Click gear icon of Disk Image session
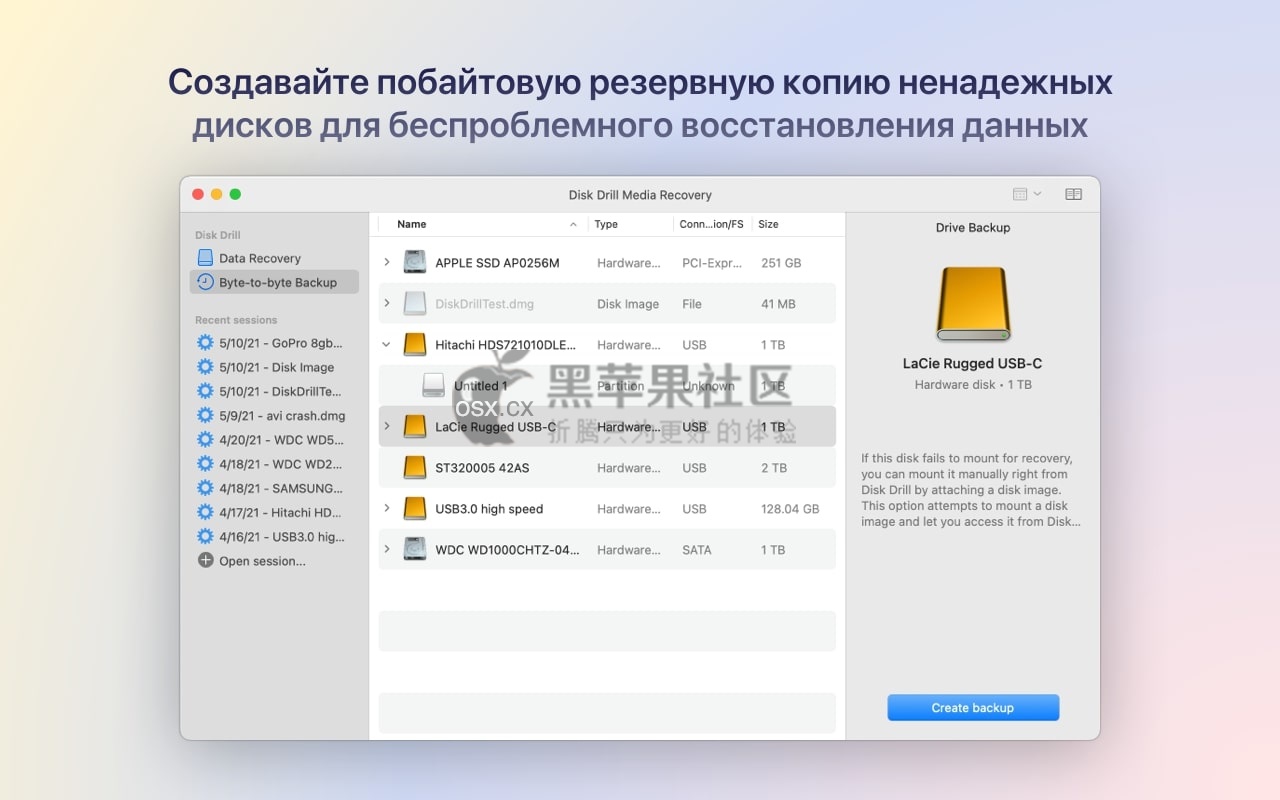This screenshot has width=1280, height=800. [205, 367]
